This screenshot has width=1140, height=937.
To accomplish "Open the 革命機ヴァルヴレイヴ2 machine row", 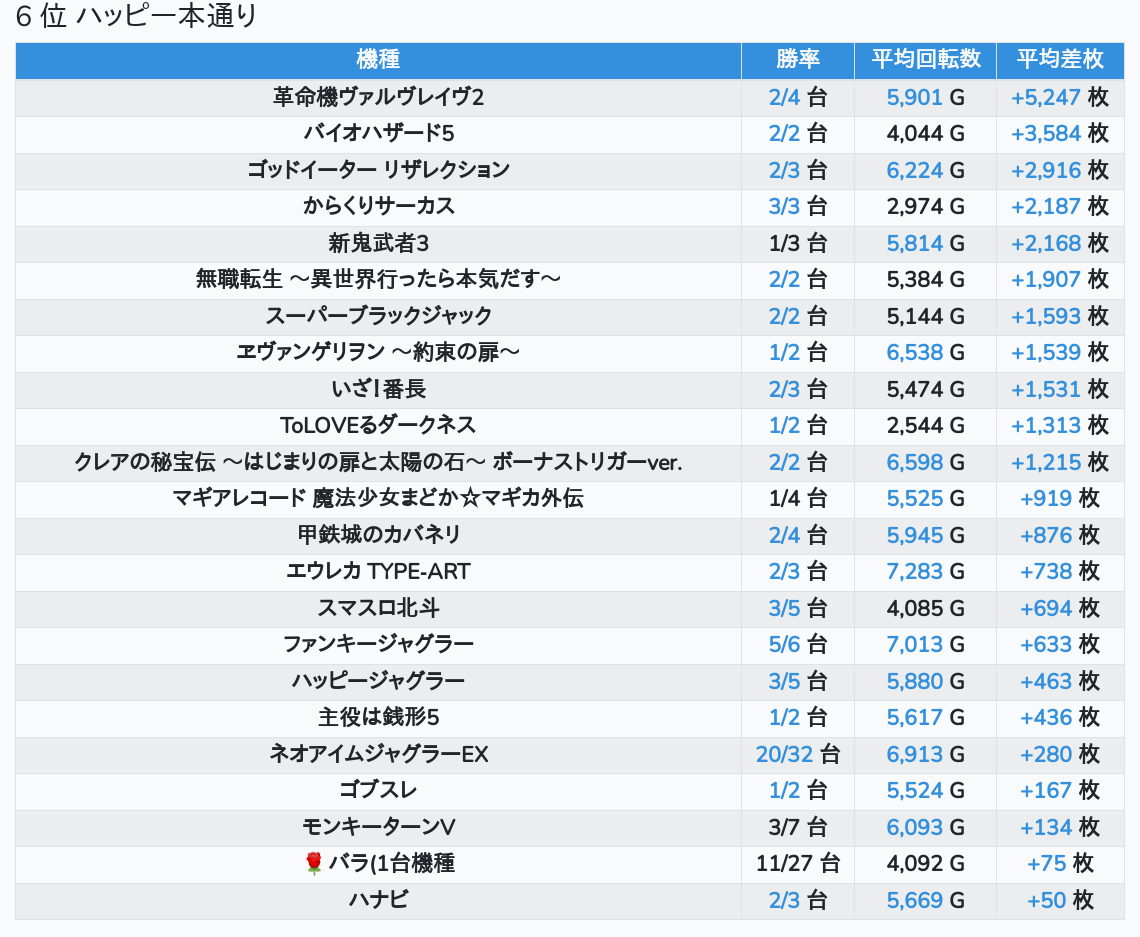I will [378, 97].
